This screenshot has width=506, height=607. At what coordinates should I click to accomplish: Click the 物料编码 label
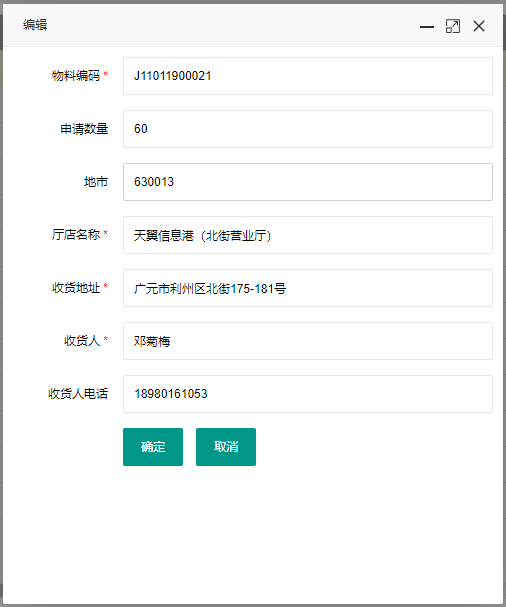click(x=76, y=75)
